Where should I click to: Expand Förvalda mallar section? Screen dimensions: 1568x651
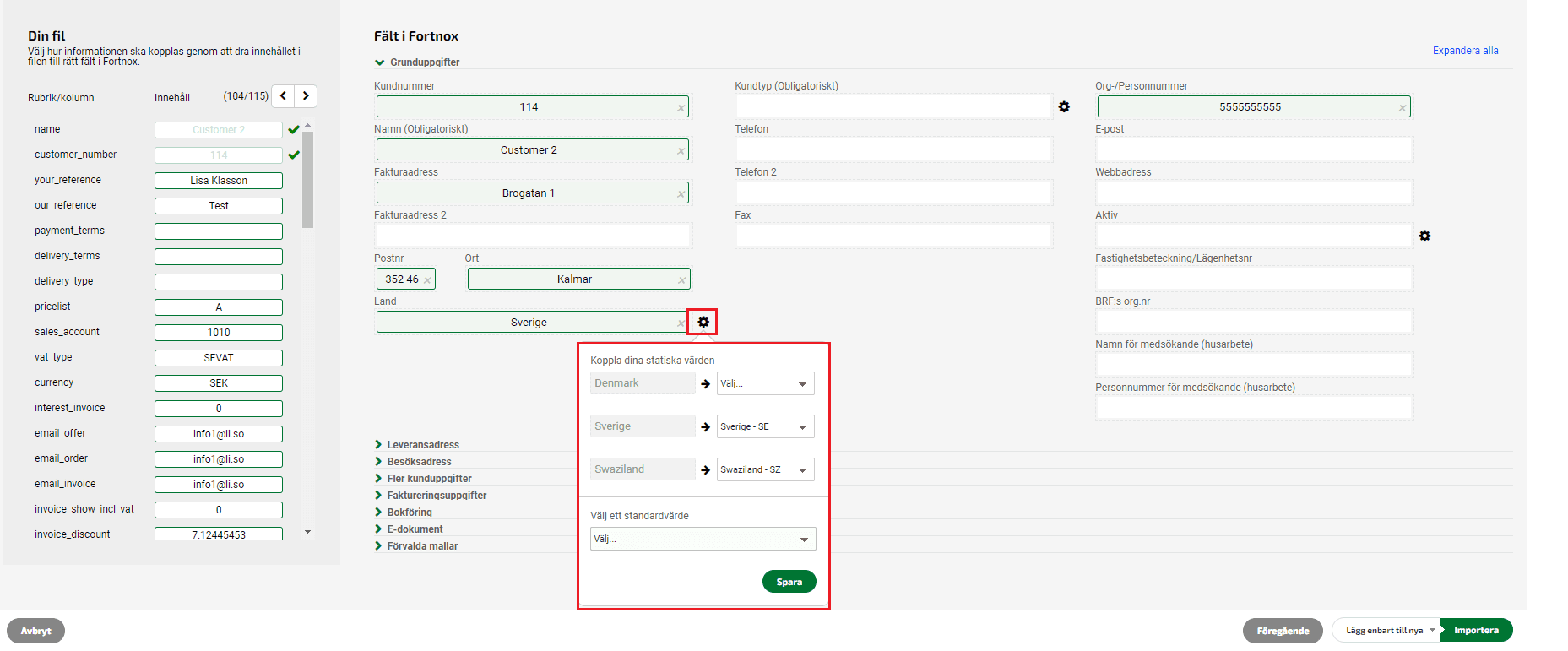[416, 546]
